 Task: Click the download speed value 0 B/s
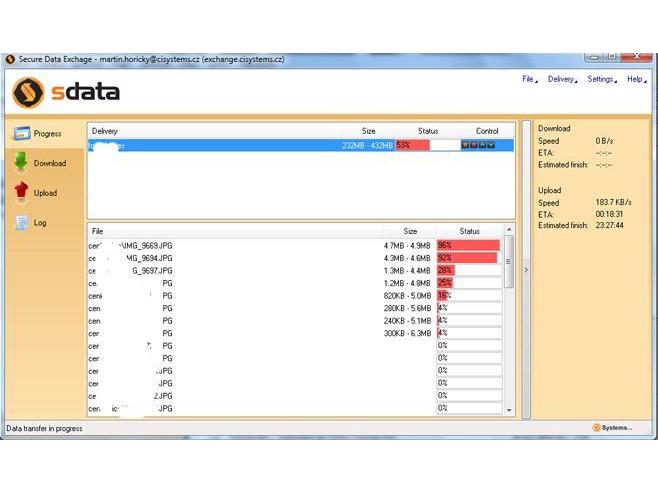click(x=604, y=141)
